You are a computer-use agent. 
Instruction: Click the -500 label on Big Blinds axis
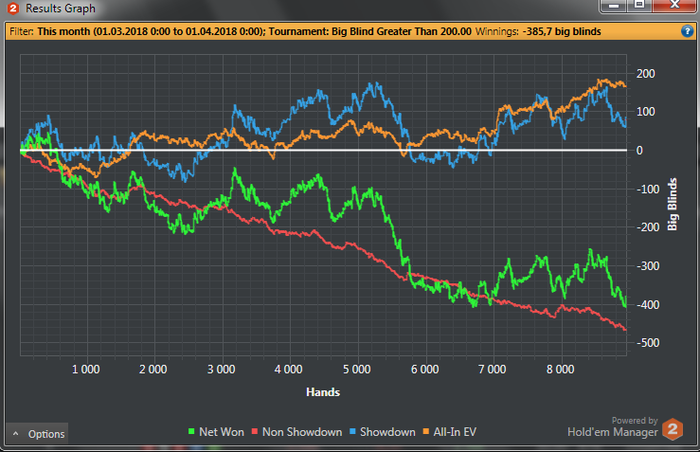[x=648, y=343]
